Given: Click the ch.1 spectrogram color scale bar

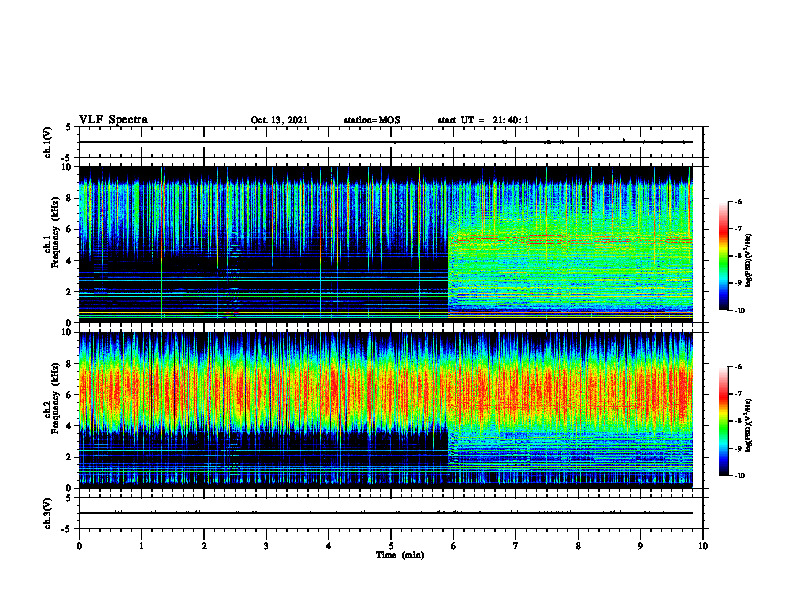Looking at the screenshot, I should (x=724, y=256).
